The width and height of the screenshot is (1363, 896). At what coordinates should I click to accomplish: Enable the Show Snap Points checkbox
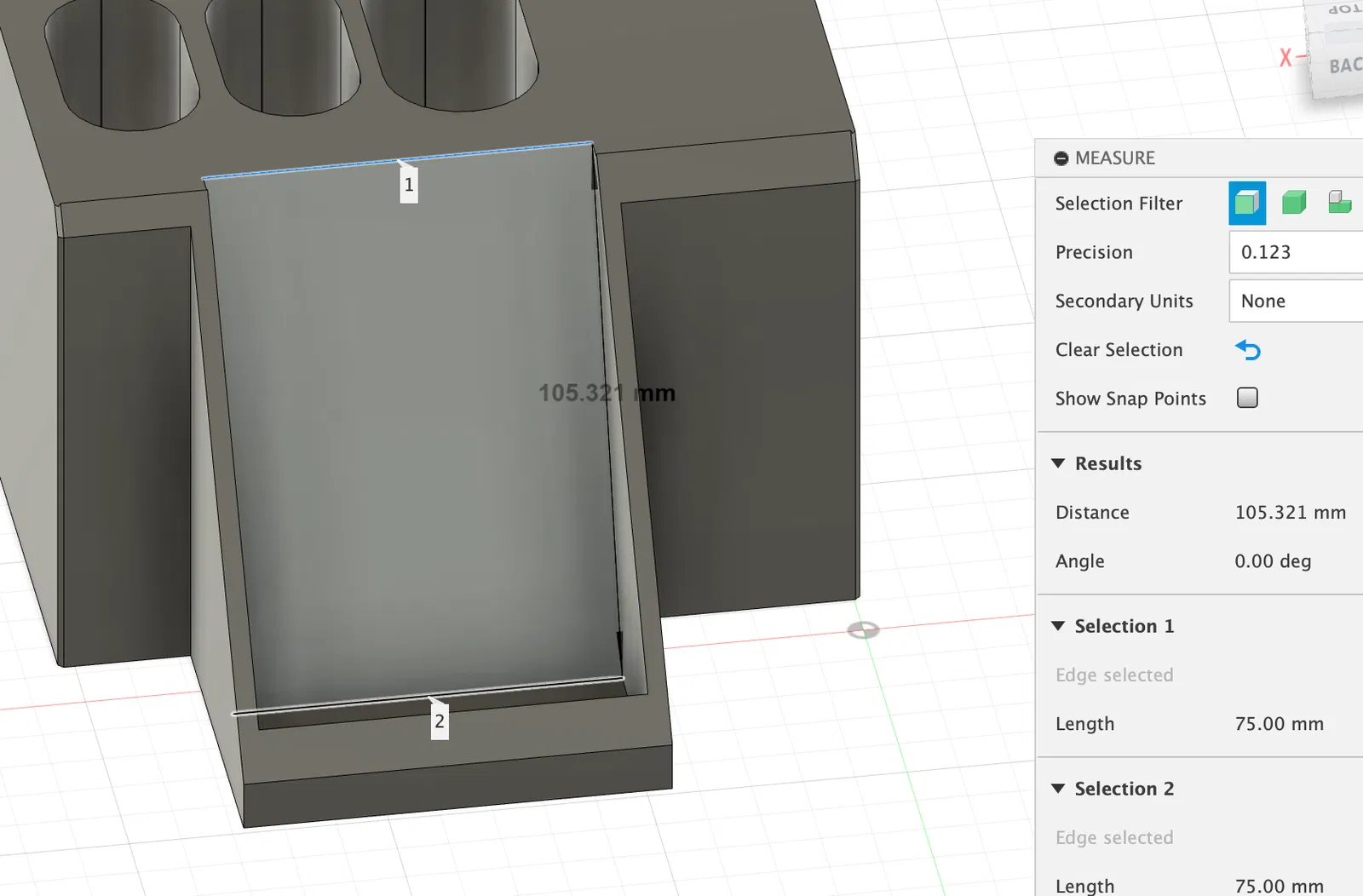click(x=1247, y=398)
